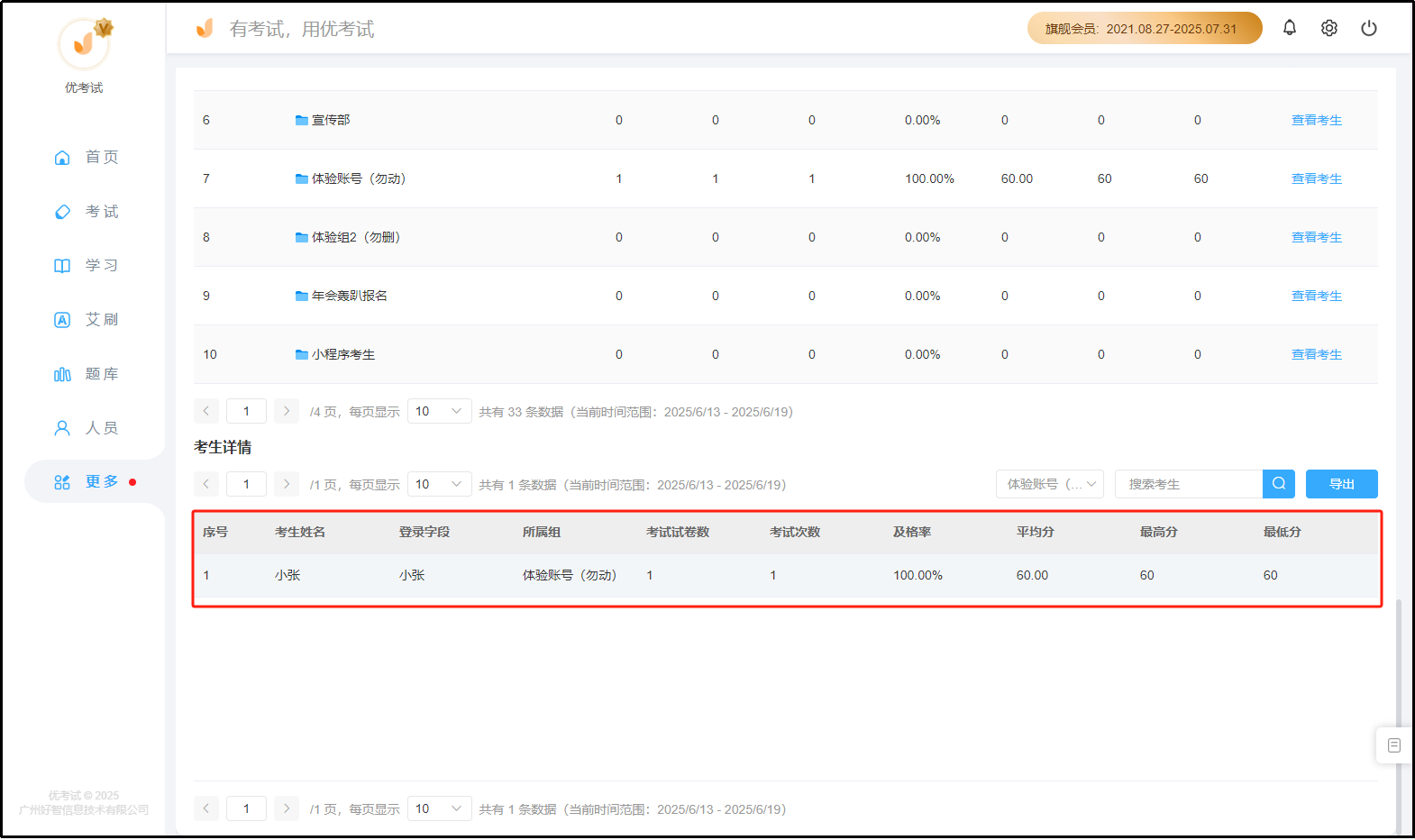Click the 小程序考生 group name
This screenshot has height=840, width=1415.
click(x=343, y=354)
